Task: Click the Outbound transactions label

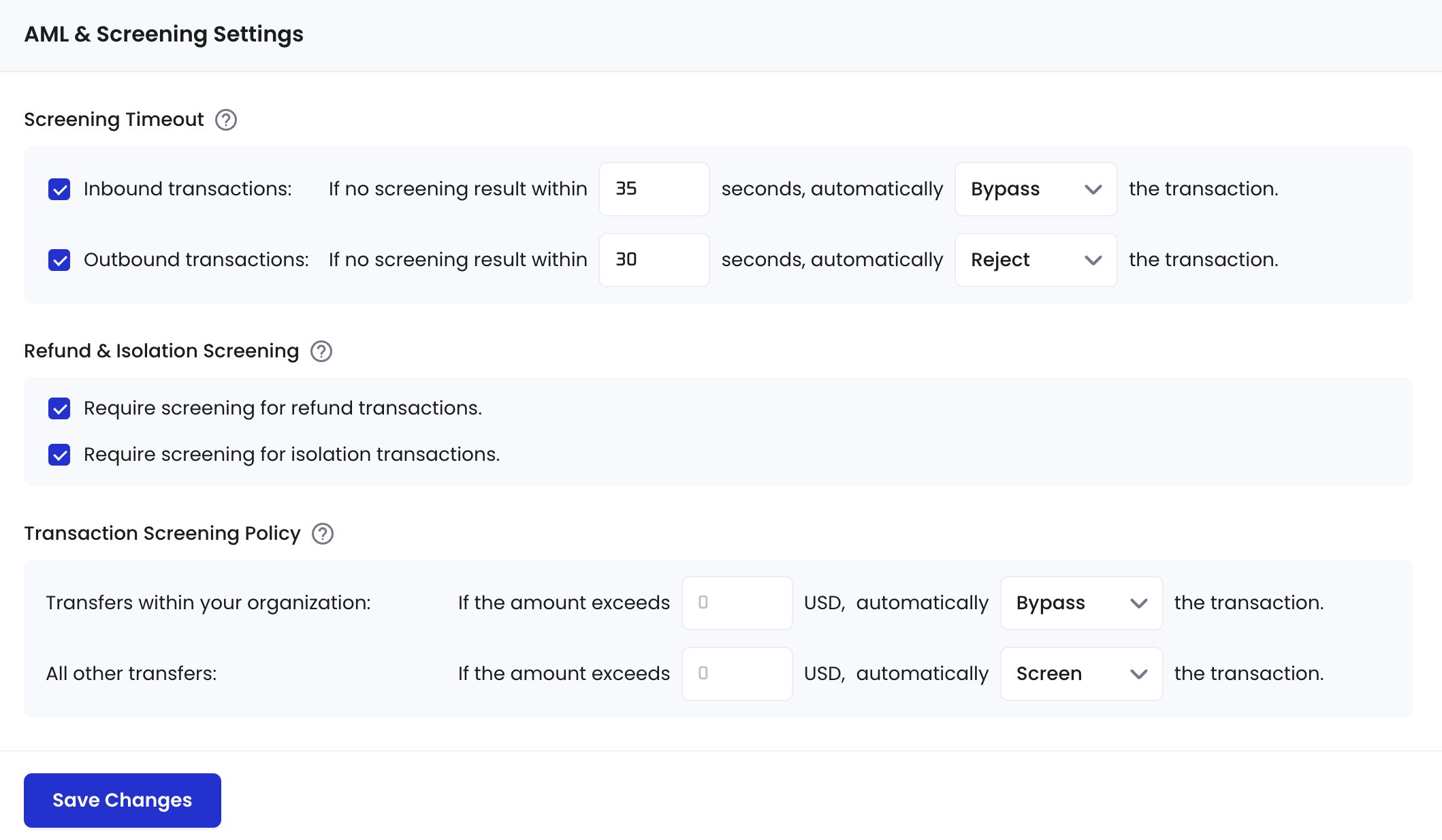Action: click(196, 260)
